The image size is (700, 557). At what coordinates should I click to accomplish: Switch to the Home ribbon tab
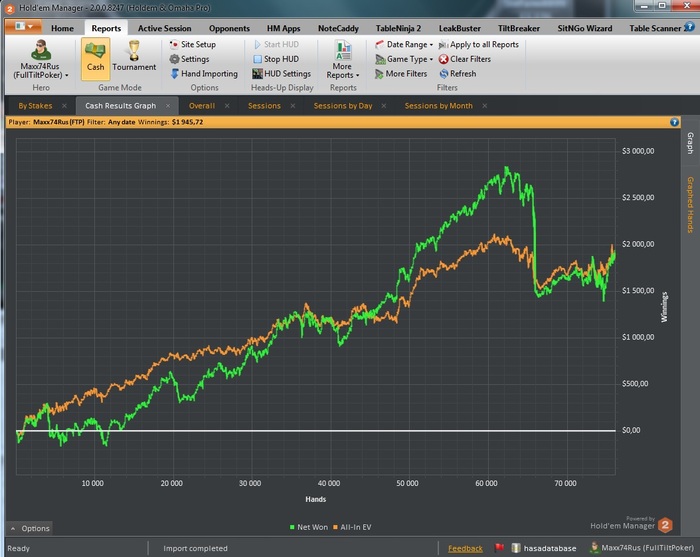(62, 28)
